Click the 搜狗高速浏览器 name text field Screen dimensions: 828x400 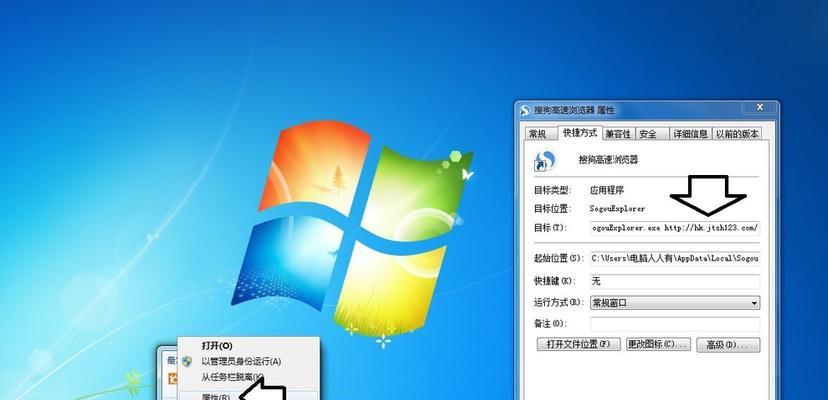point(608,160)
